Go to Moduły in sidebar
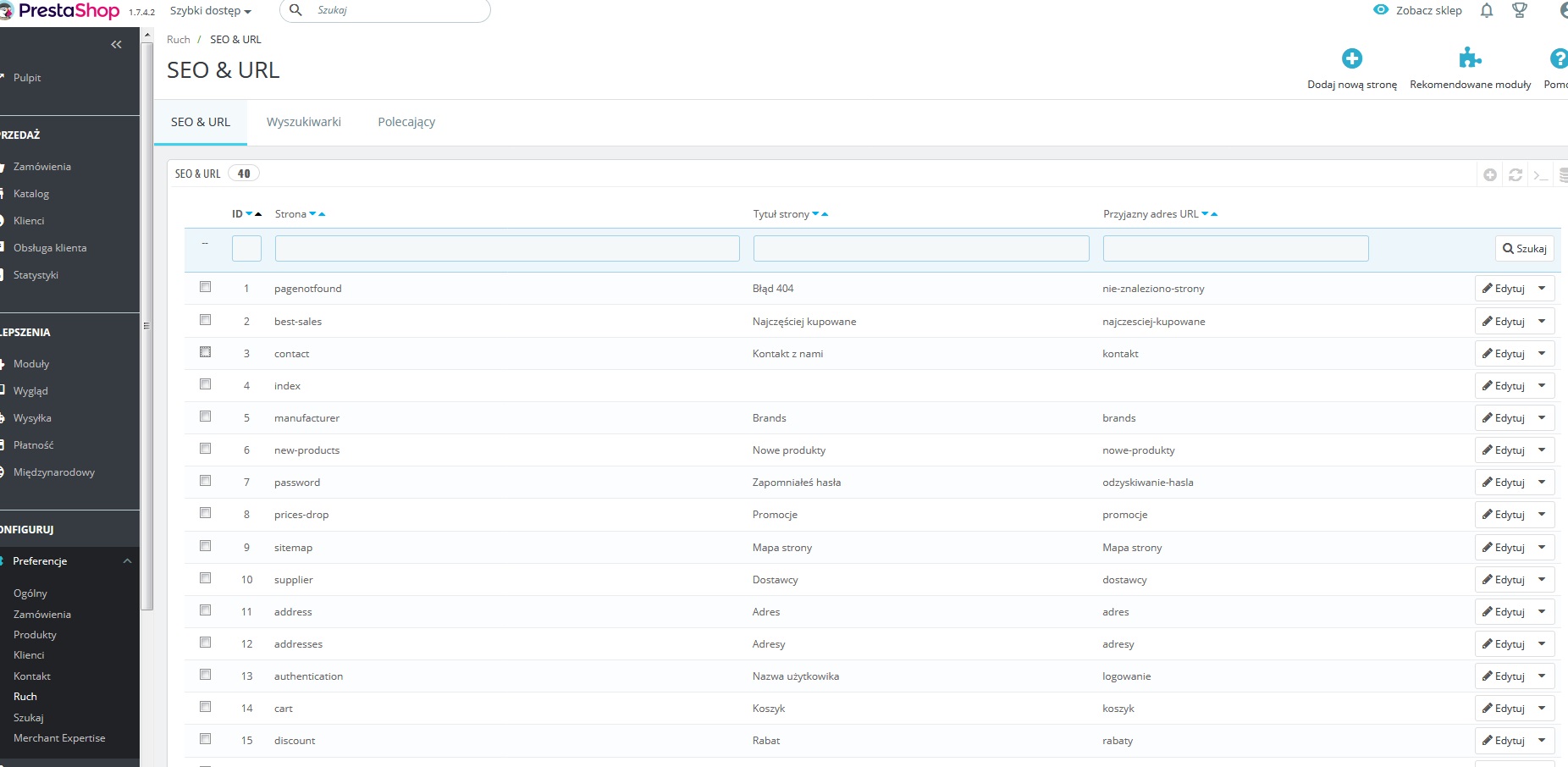 [x=31, y=364]
